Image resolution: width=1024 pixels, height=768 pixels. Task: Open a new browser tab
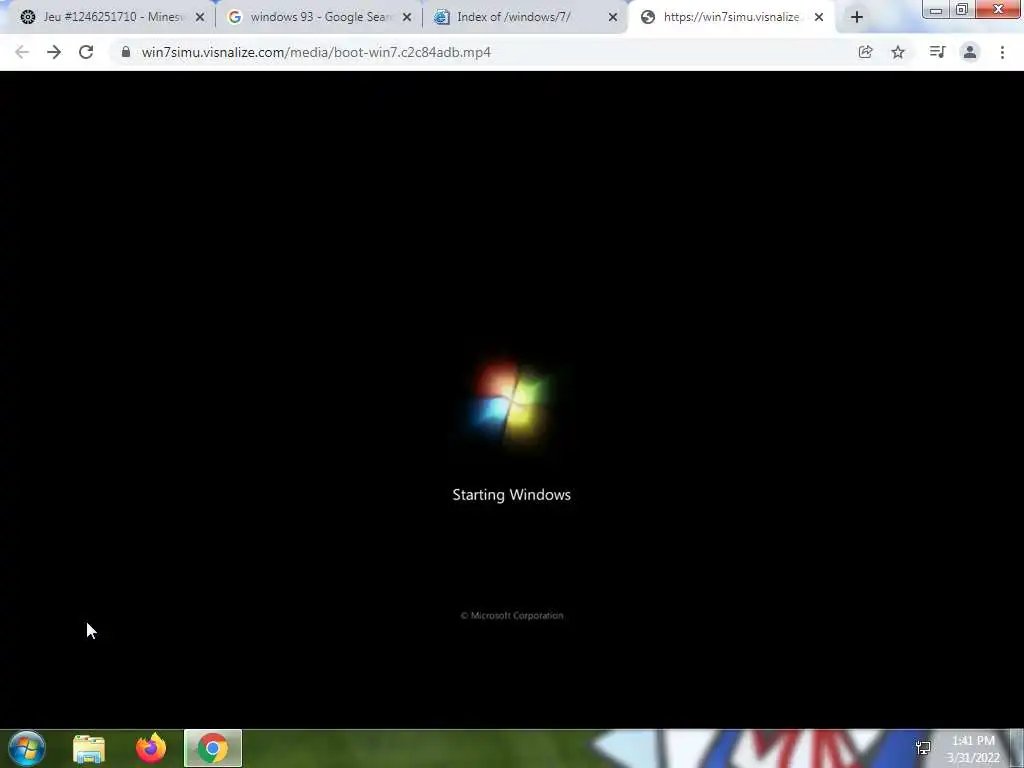click(x=857, y=17)
